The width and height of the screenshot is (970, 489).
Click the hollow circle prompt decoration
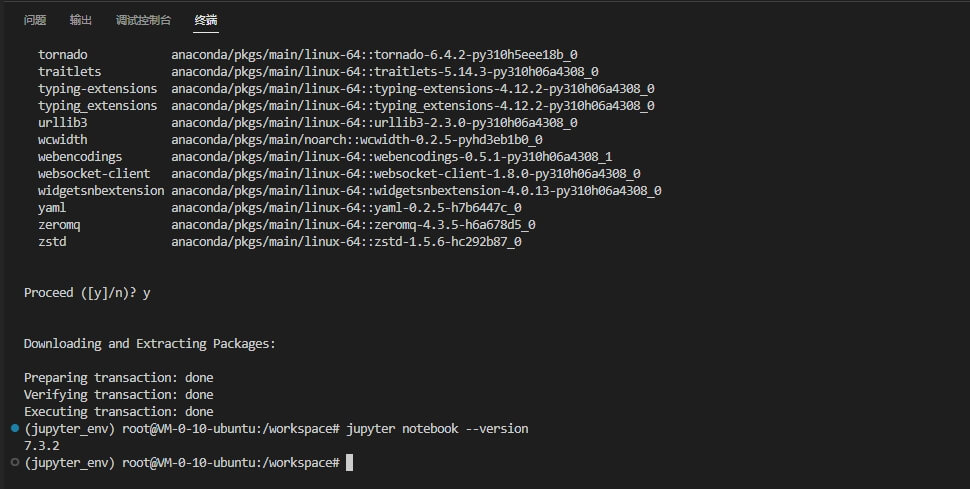click(x=14, y=462)
